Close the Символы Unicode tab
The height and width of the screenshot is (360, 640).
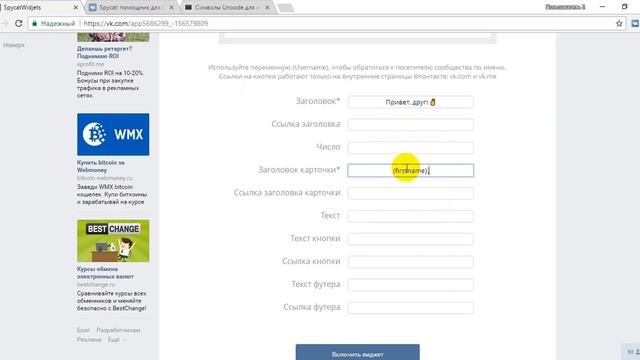point(267,7)
